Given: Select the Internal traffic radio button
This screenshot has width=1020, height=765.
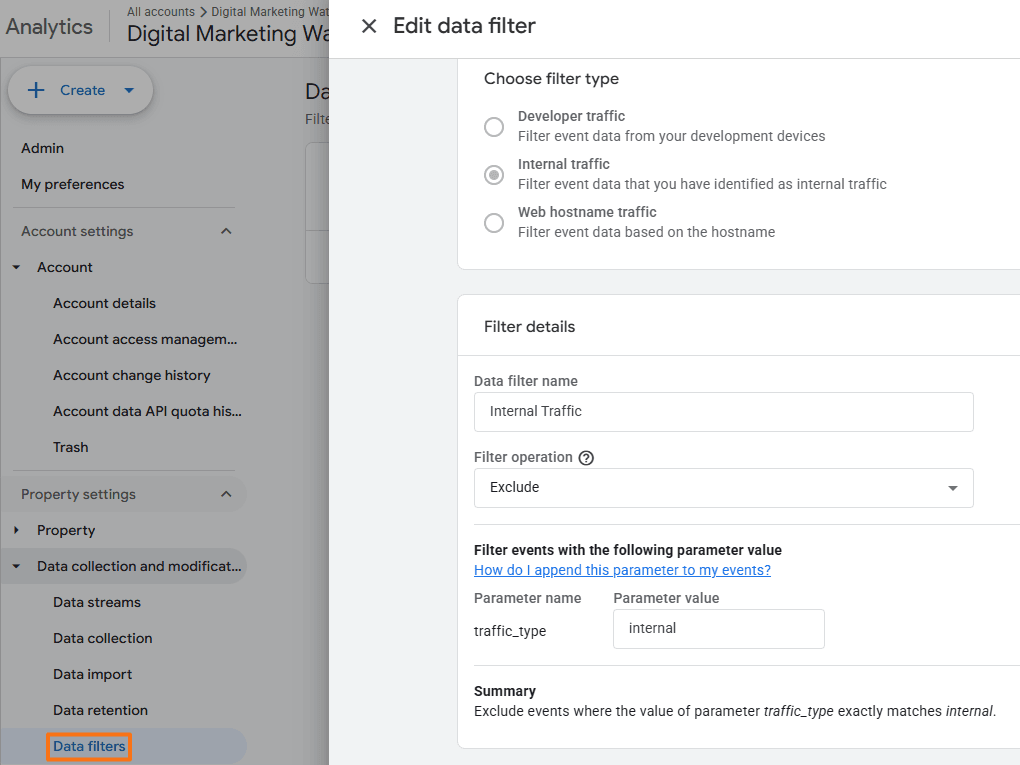Looking at the screenshot, I should [x=494, y=174].
